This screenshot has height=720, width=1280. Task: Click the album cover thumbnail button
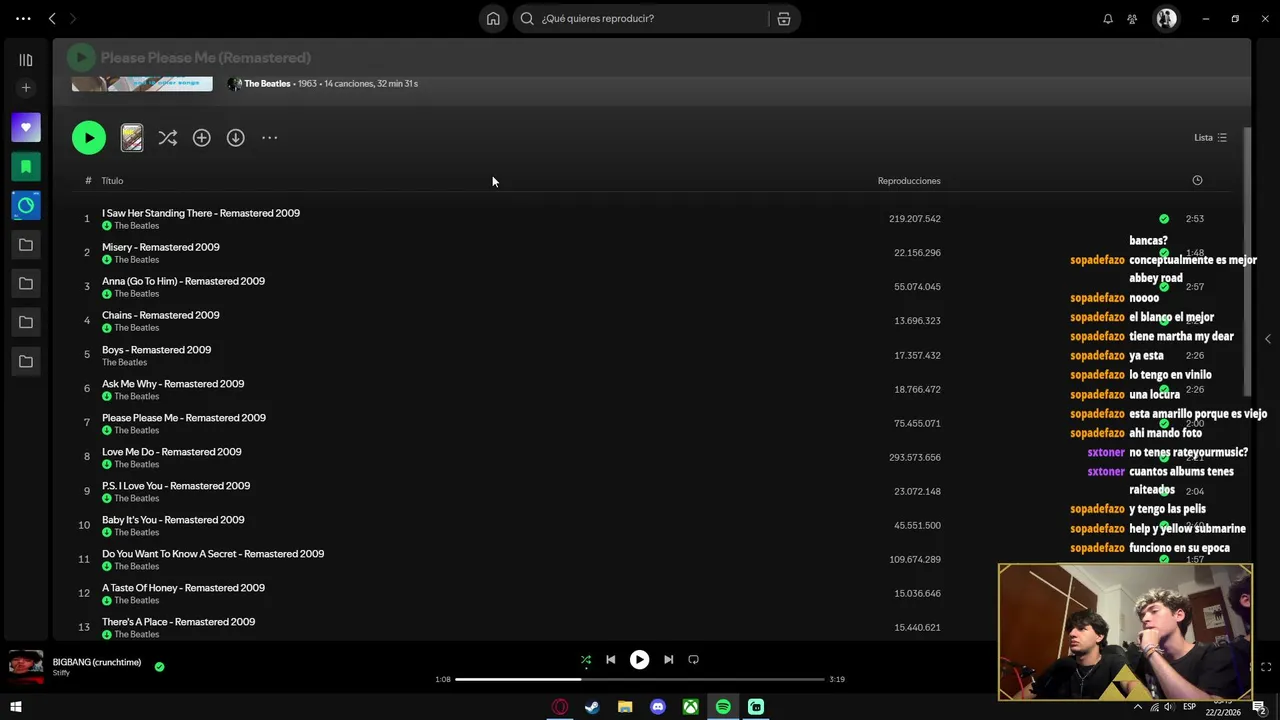(132, 138)
